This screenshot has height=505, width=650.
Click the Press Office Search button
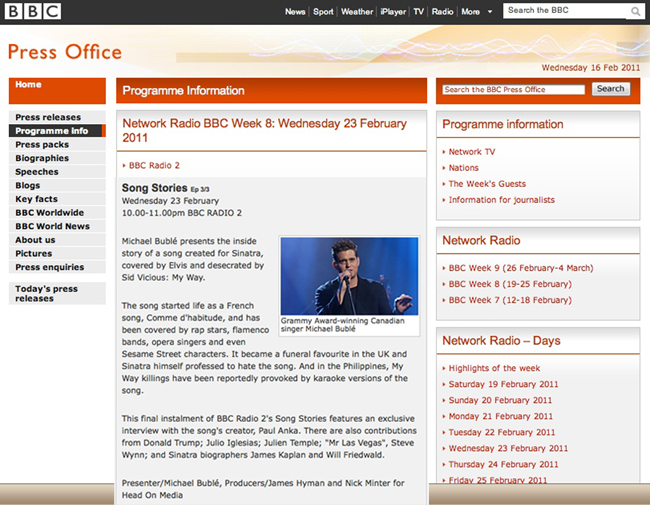pyautogui.click(x=611, y=89)
